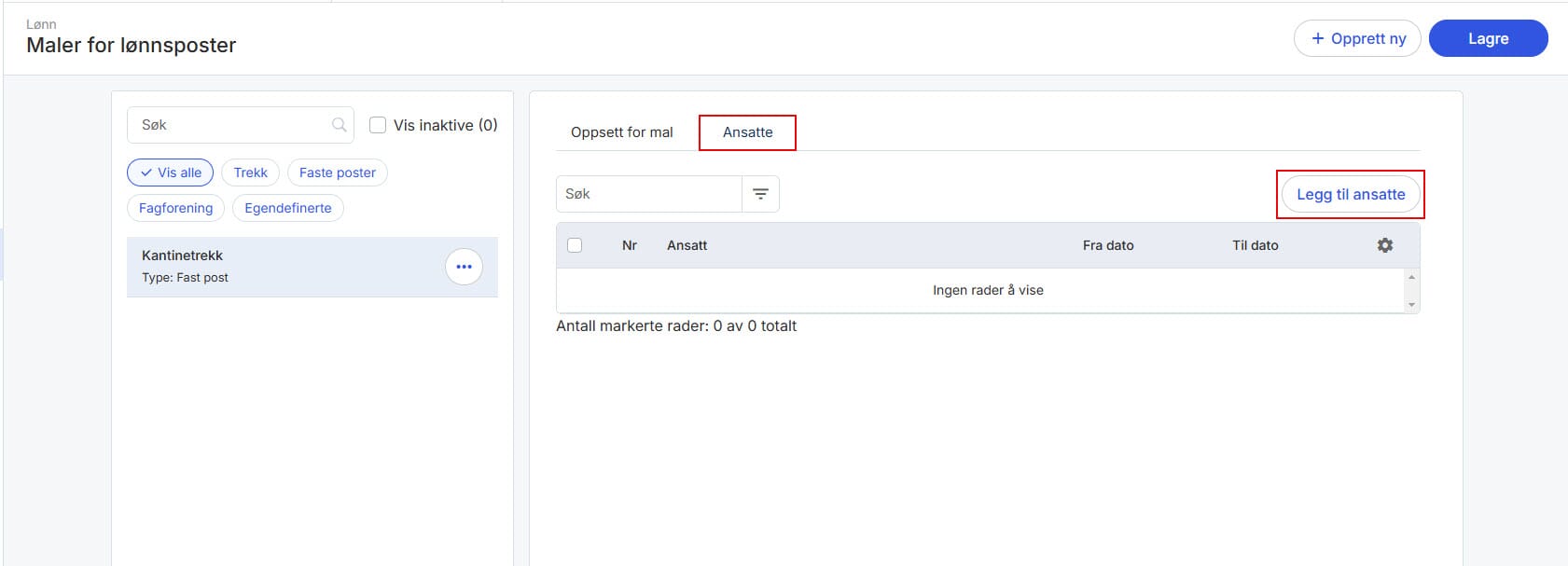
Task: Click the magnifier icon in left search
Action: coord(340,125)
